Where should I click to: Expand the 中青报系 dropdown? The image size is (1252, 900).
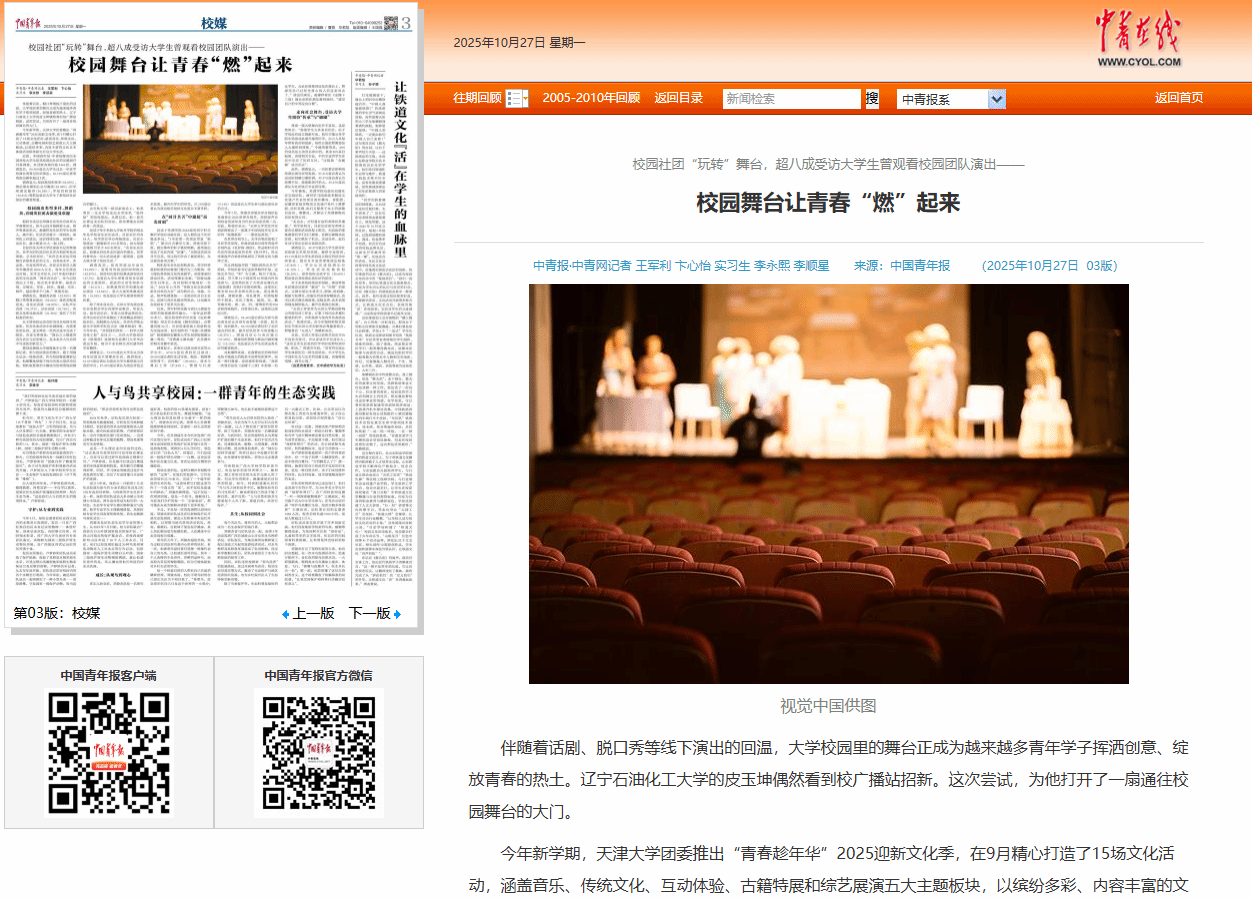click(996, 99)
